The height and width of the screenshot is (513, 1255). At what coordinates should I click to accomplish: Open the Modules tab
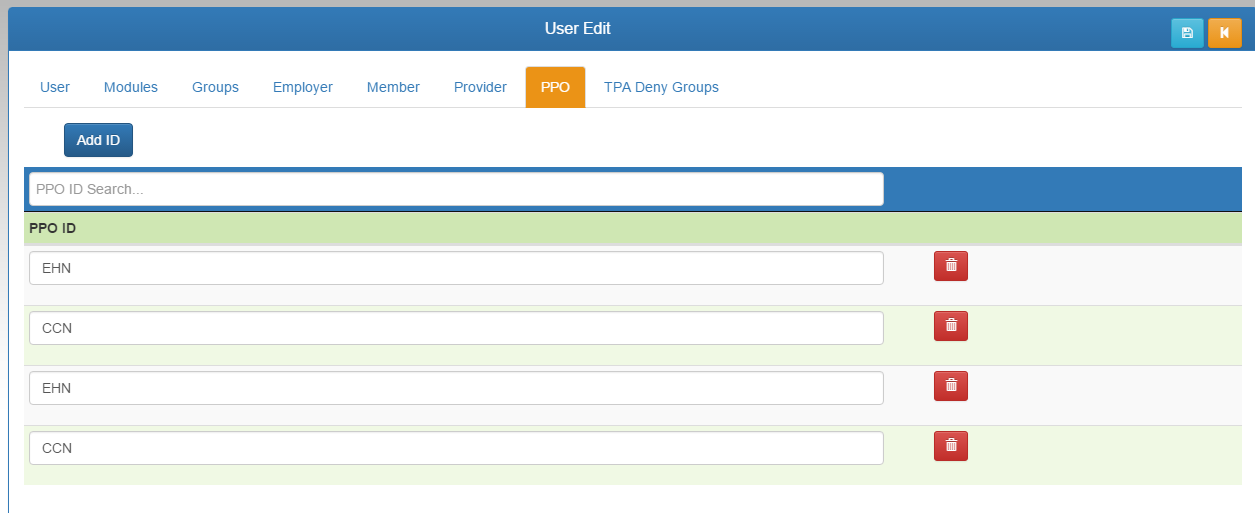click(131, 87)
